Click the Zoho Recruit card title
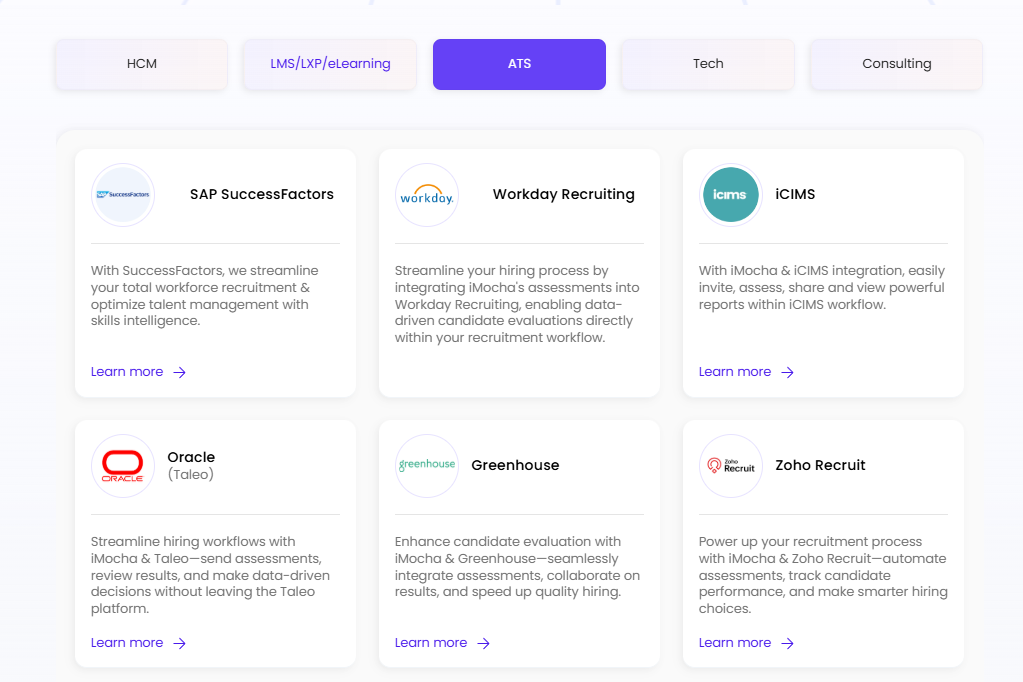 click(x=820, y=465)
